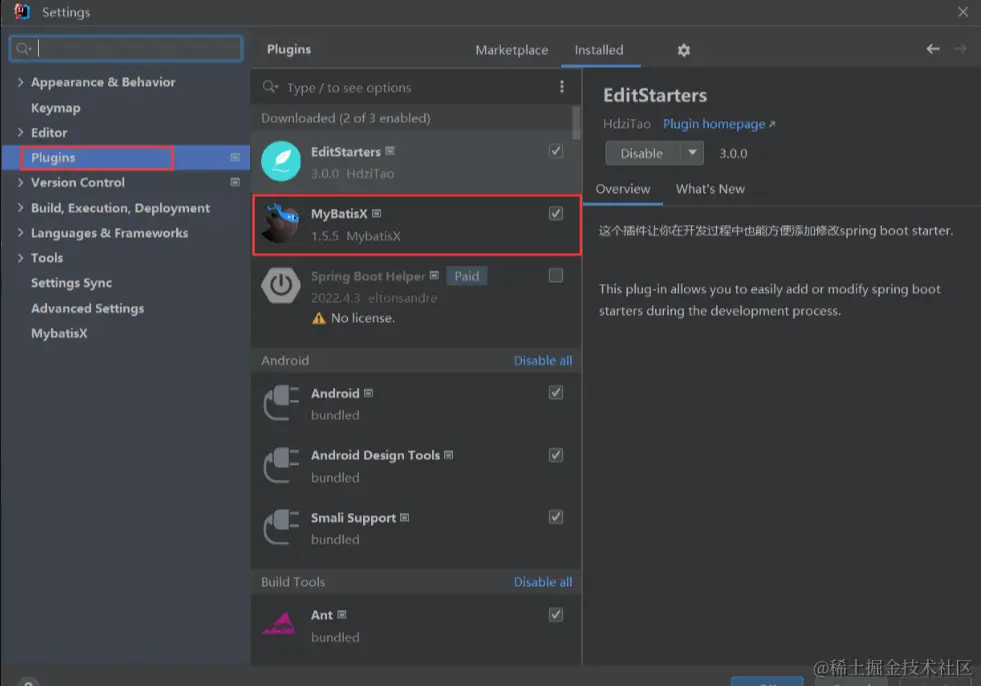Image resolution: width=981 pixels, height=686 pixels.
Task: Click the Spring Boot Helper power icon
Action: pyautogui.click(x=281, y=285)
